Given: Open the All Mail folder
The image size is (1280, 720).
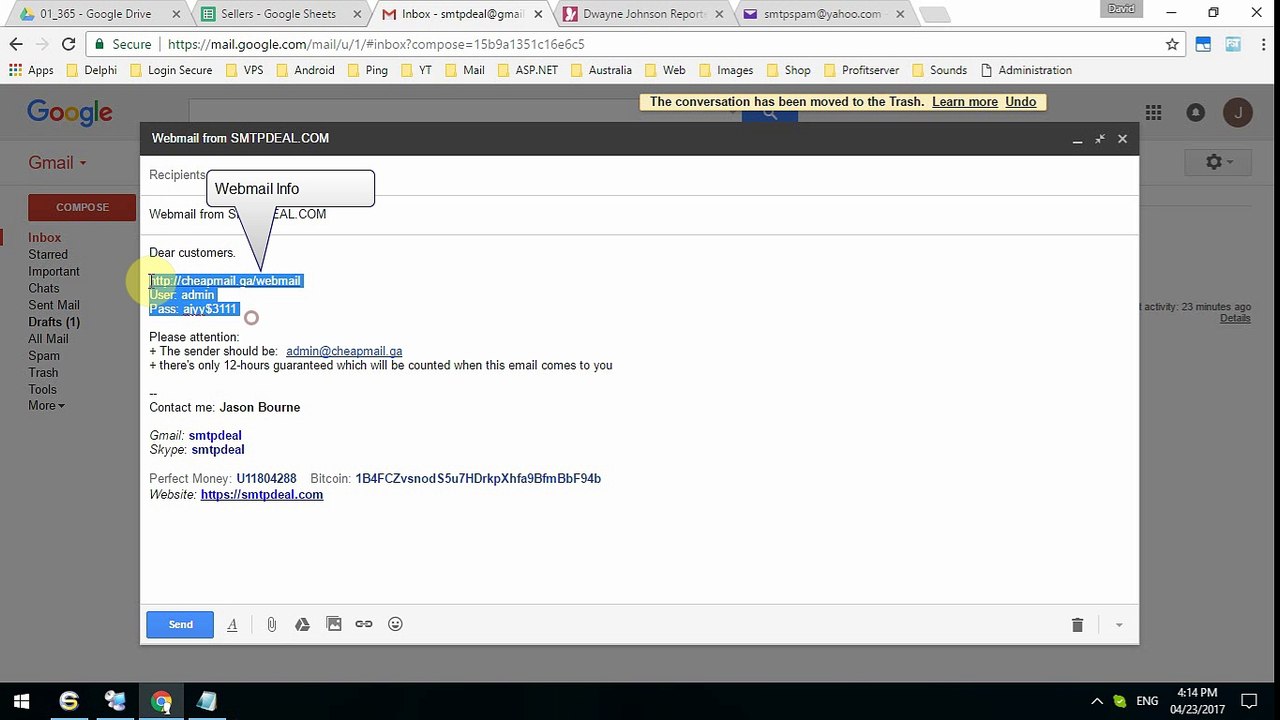Looking at the screenshot, I should 48,339.
